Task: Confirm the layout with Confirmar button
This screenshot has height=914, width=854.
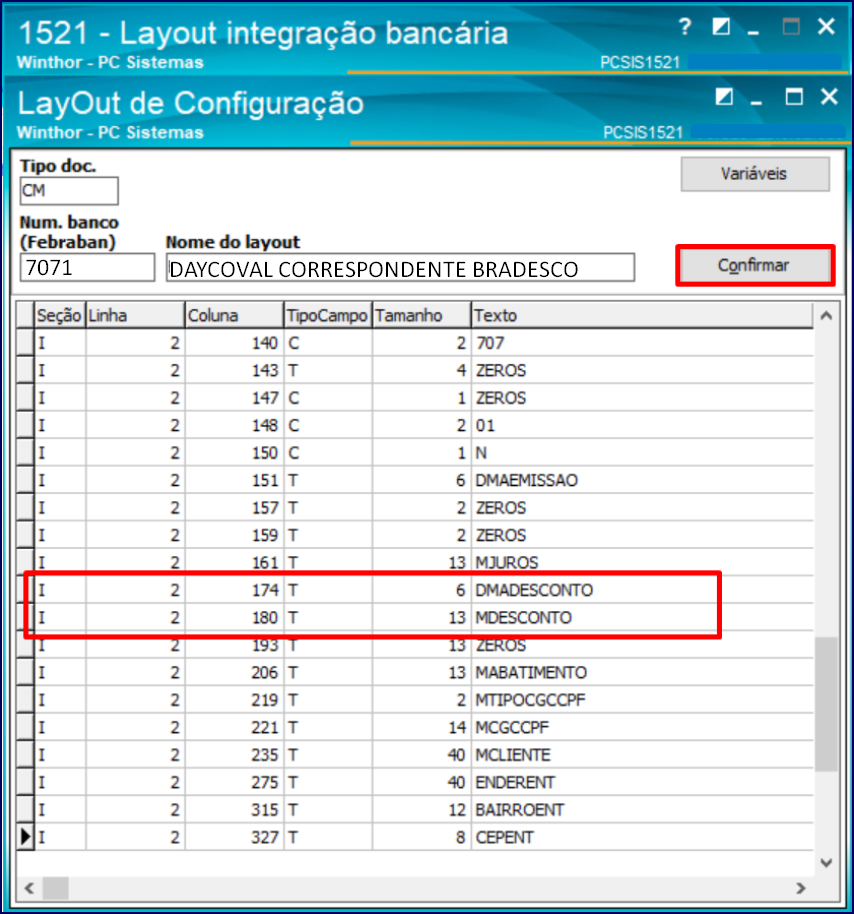Action: (x=755, y=265)
